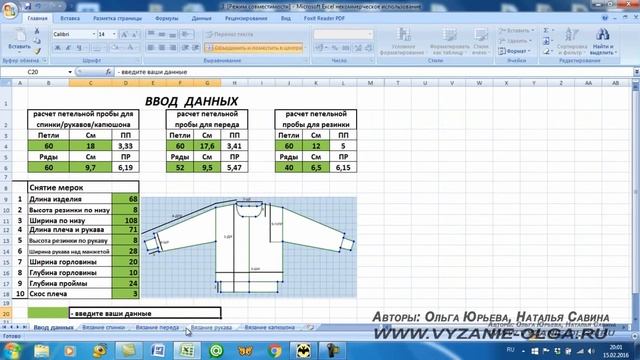Viewport: 640px width, 360px height.
Task: Switch to sheet tab Вязание капюшона
Action: (x=269, y=327)
